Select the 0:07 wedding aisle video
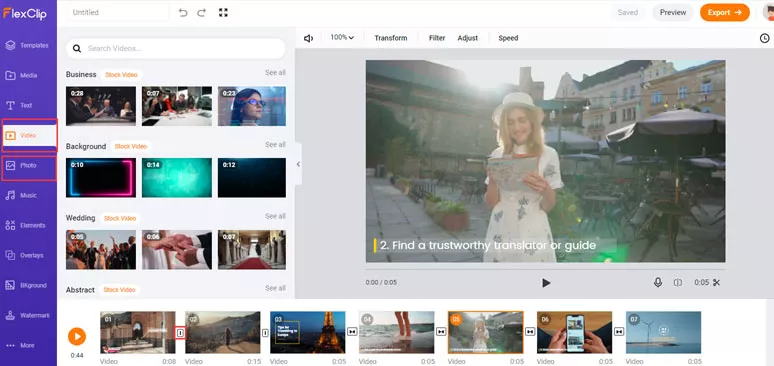Screen dimensions: 774x366 coord(252,249)
